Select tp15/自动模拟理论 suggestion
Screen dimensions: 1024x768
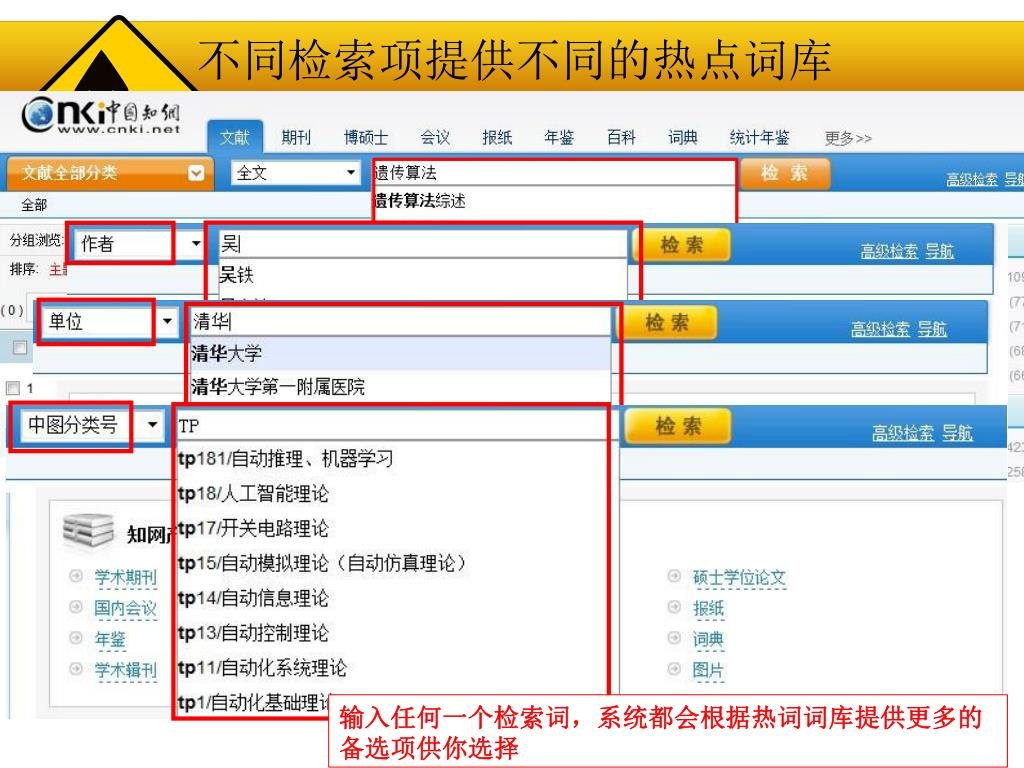[323, 563]
